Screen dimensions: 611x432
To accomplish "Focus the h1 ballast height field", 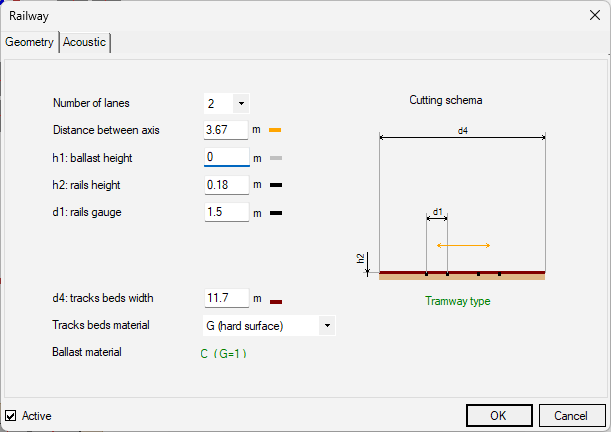I will coord(227,157).
